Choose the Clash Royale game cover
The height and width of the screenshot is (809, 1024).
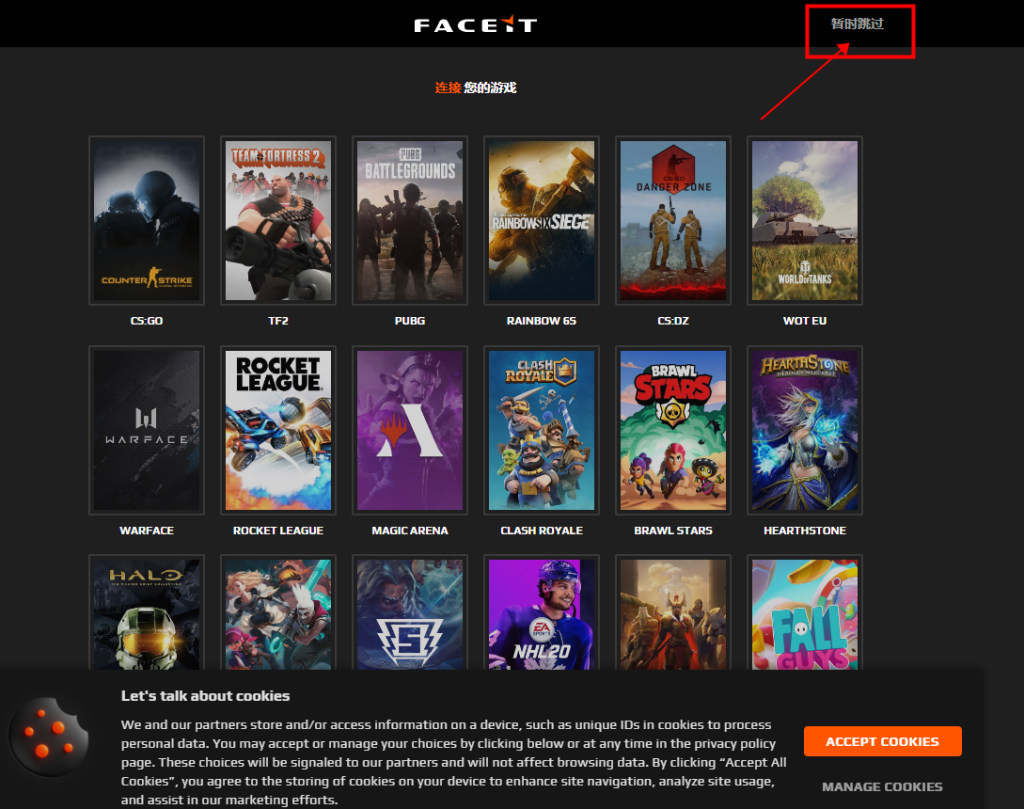click(541, 430)
